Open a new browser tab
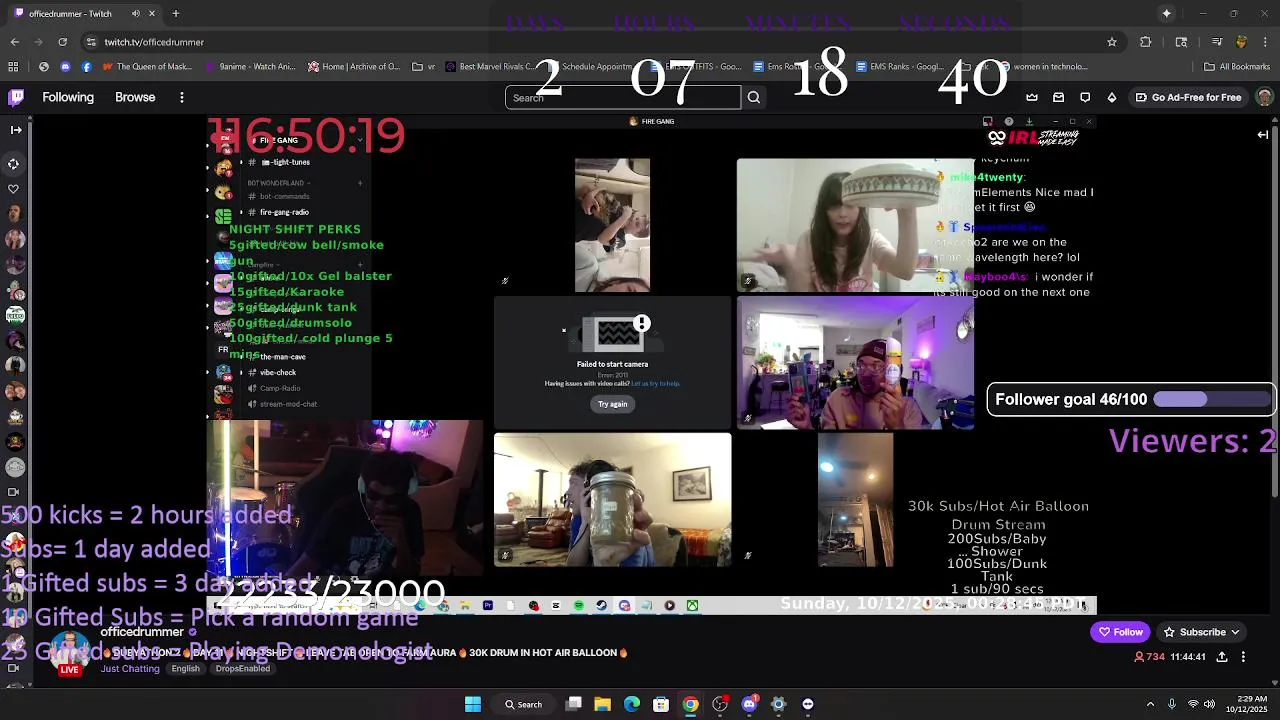 coord(175,14)
